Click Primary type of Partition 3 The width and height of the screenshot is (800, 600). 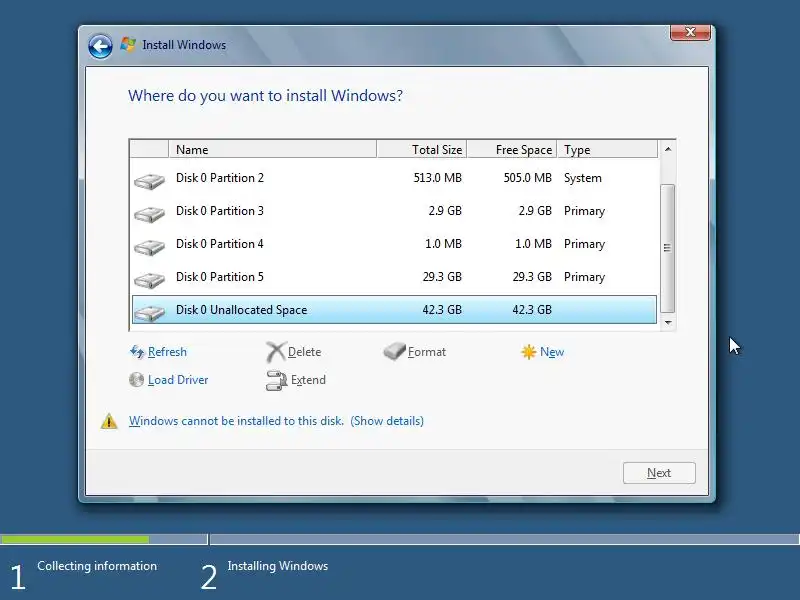pyautogui.click(x=584, y=211)
